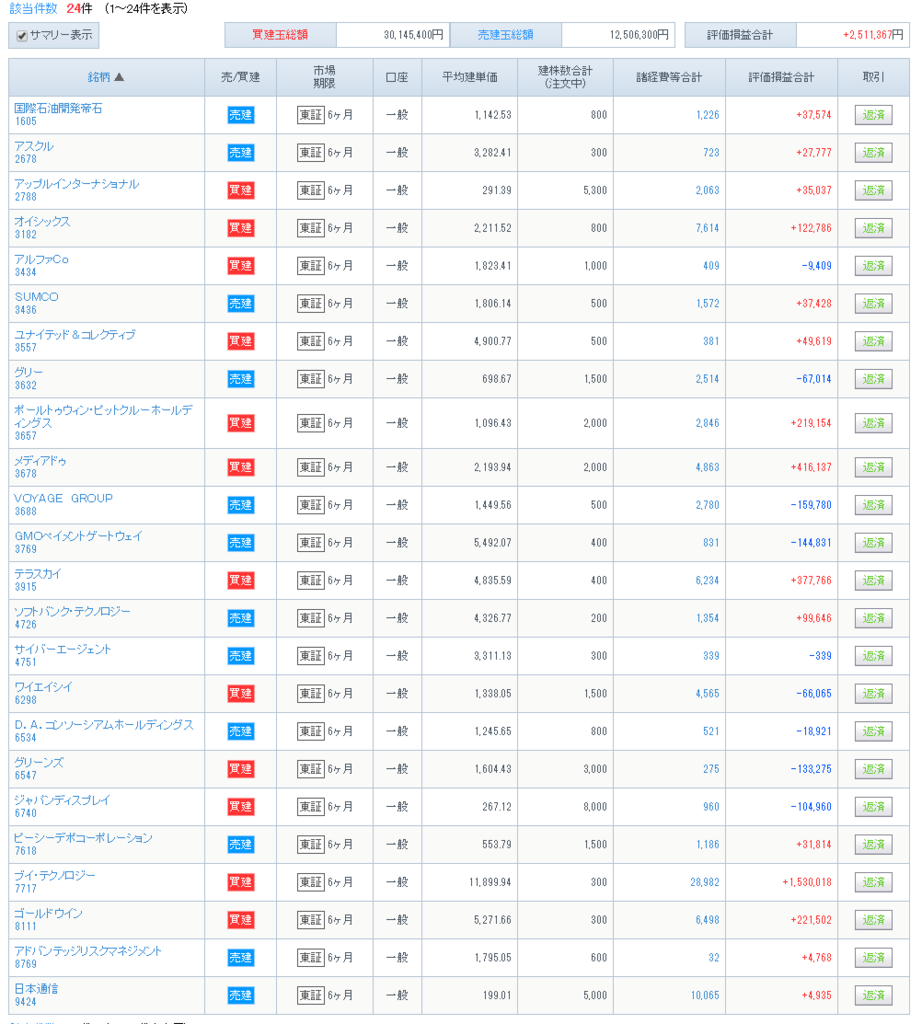
Task: Open グリー stock link
Action: tap(29, 372)
